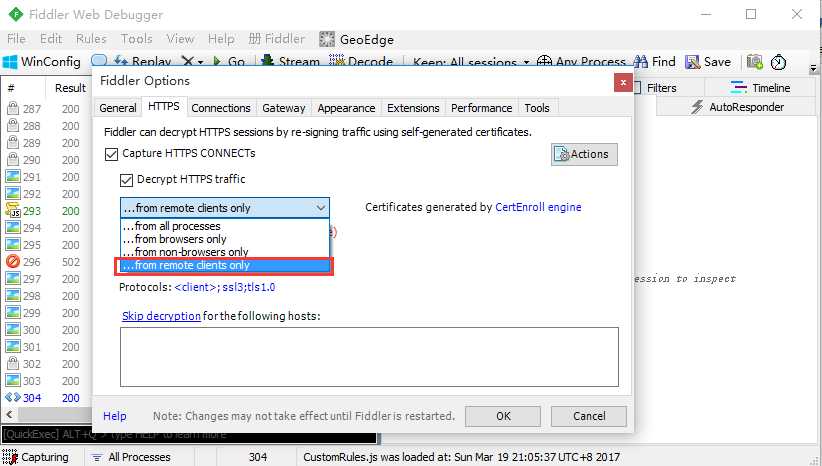Select session 296 with blocked icon
This screenshot has height=466, width=822.
(13, 261)
